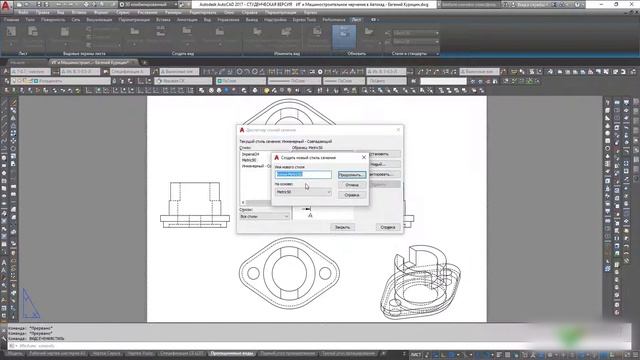Open lower style dropdown in Стили и стандарты
This screenshot has width=640, height=360.
[x=416, y=42]
